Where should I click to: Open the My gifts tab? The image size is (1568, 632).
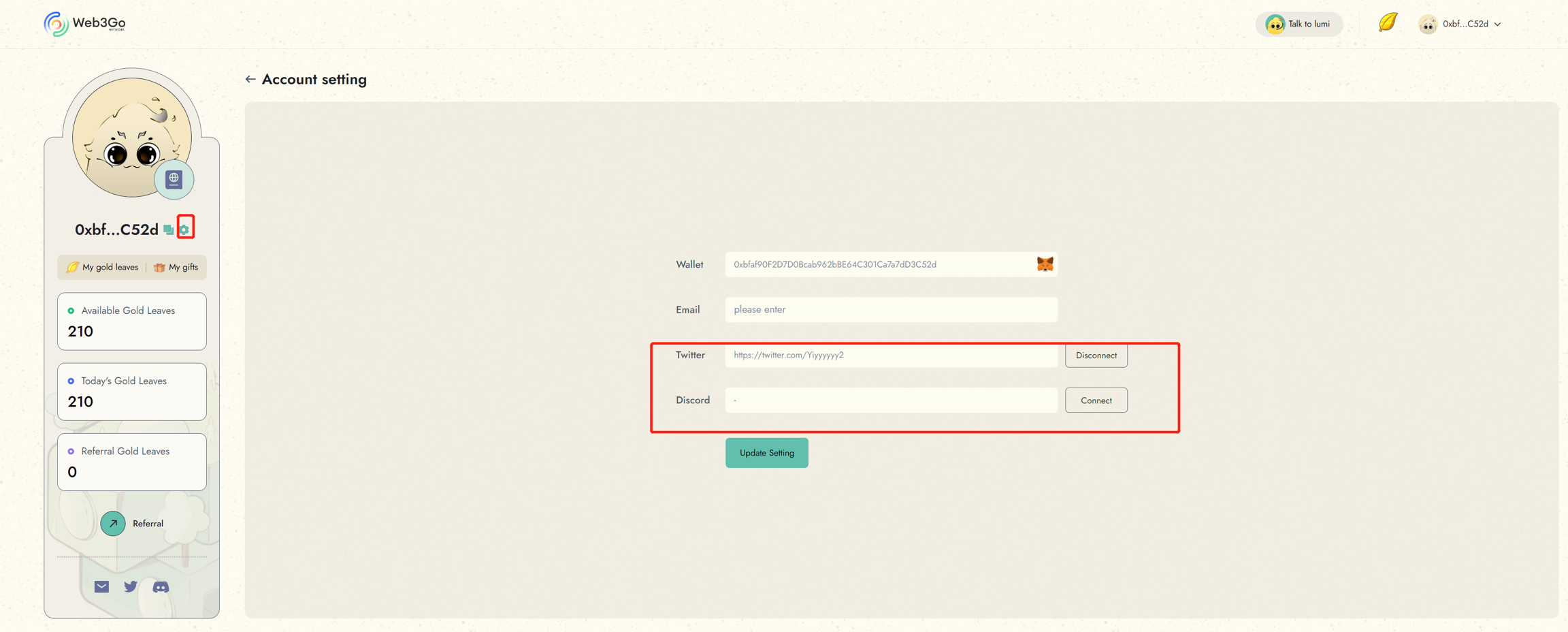point(176,267)
